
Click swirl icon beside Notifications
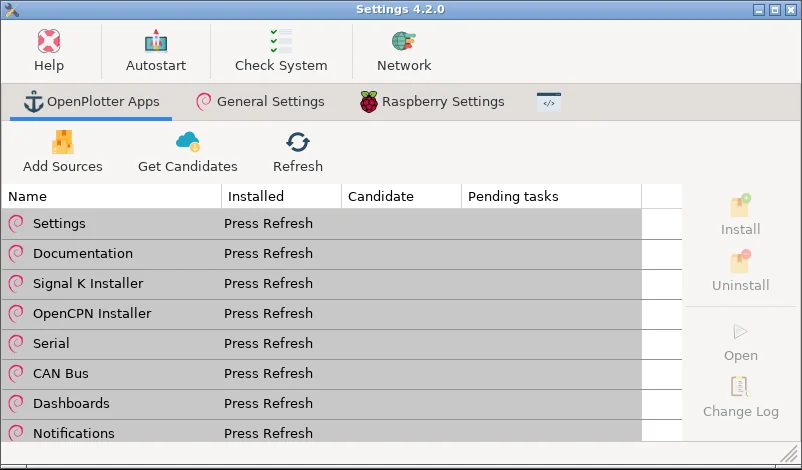tap(16, 433)
